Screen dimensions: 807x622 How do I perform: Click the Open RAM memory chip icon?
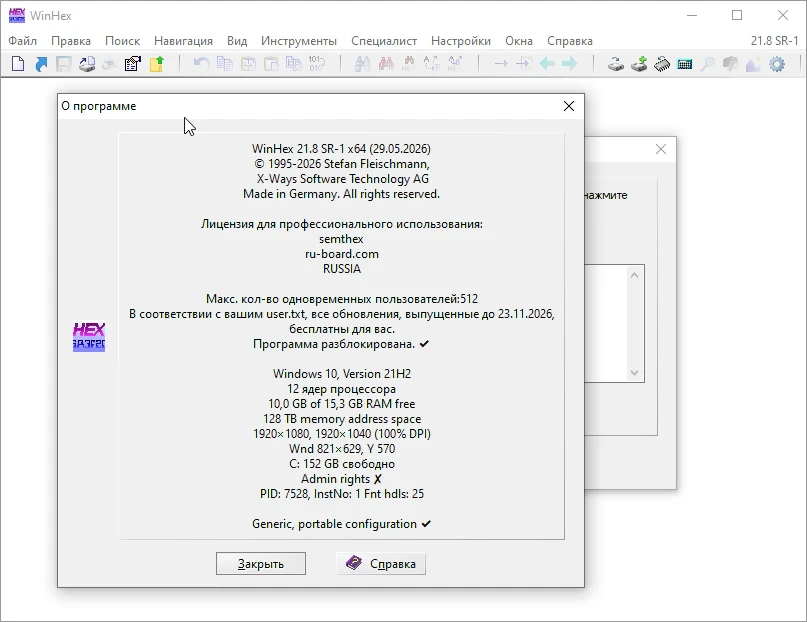[662, 64]
